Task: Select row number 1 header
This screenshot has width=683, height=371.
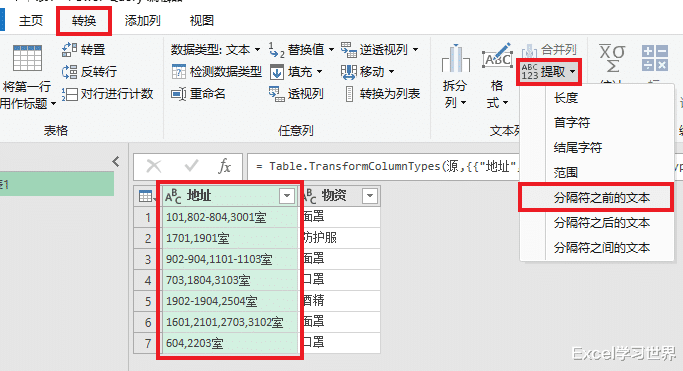Action: (147, 217)
